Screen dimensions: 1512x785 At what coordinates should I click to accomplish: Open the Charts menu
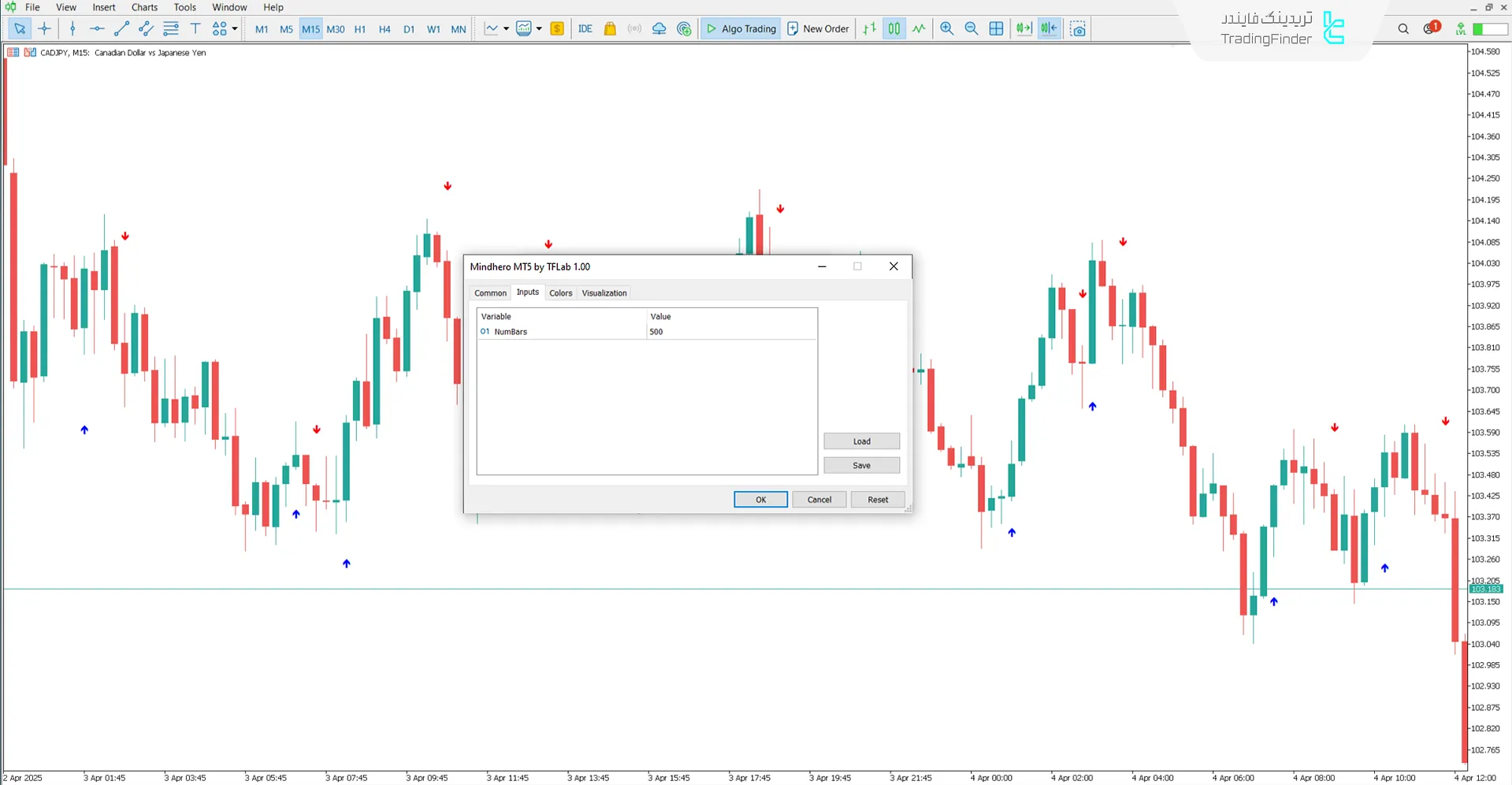[x=144, y=7]
